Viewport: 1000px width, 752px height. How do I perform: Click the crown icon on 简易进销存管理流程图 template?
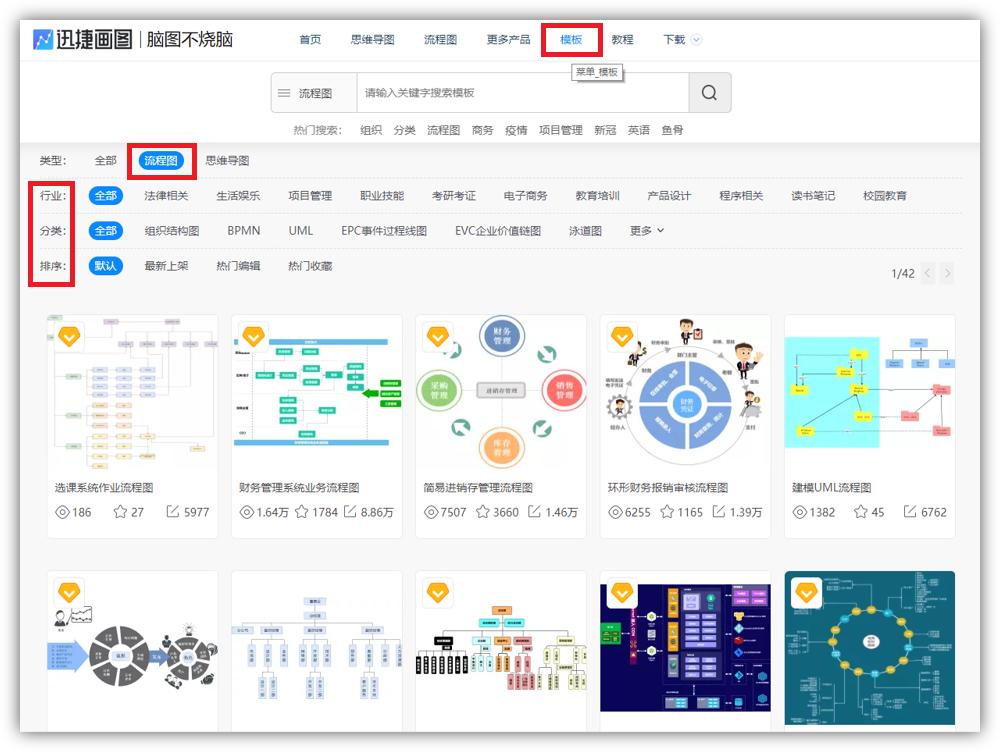click(x=436, y=337)
